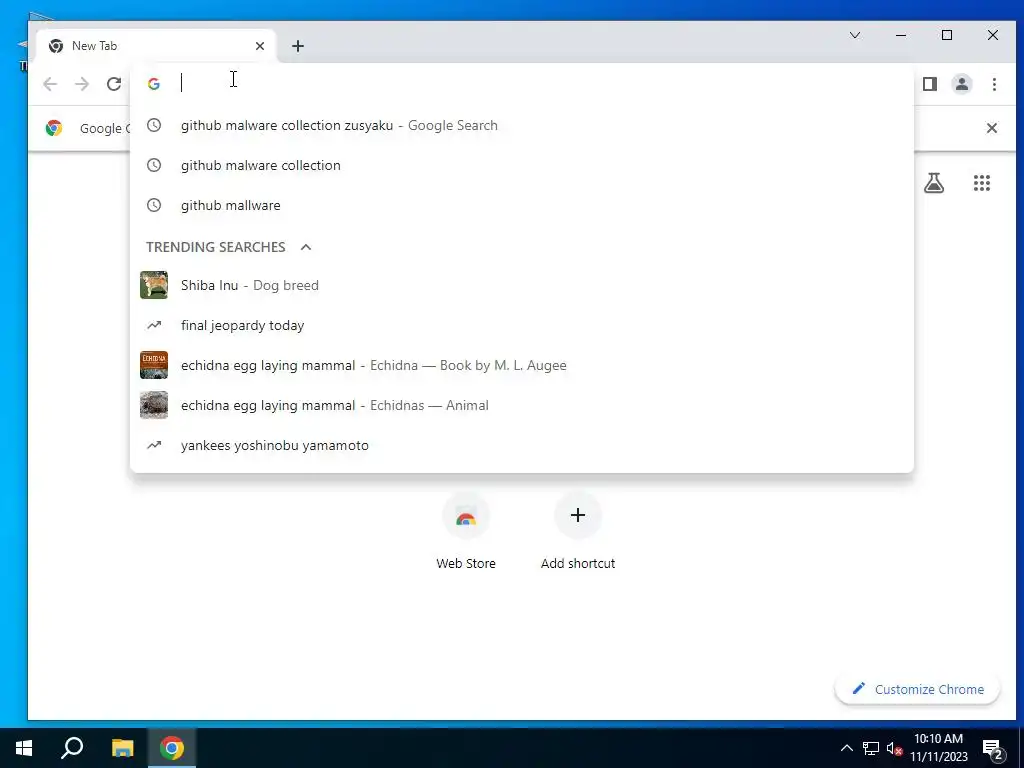Collapse the Trending Searches section

tap(306, 247)
